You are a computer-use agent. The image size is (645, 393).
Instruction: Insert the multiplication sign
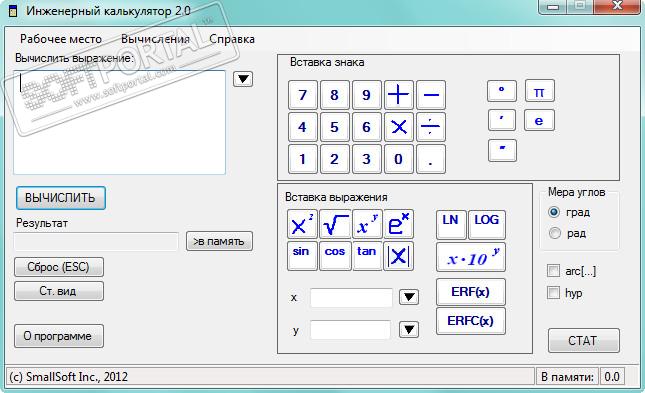[x=399, y=127]
